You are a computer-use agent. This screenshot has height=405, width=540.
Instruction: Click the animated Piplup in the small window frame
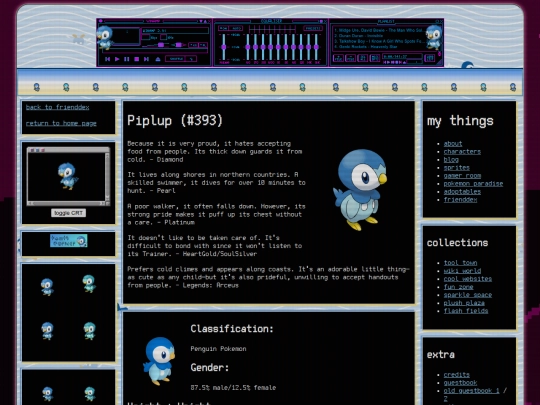68,176
